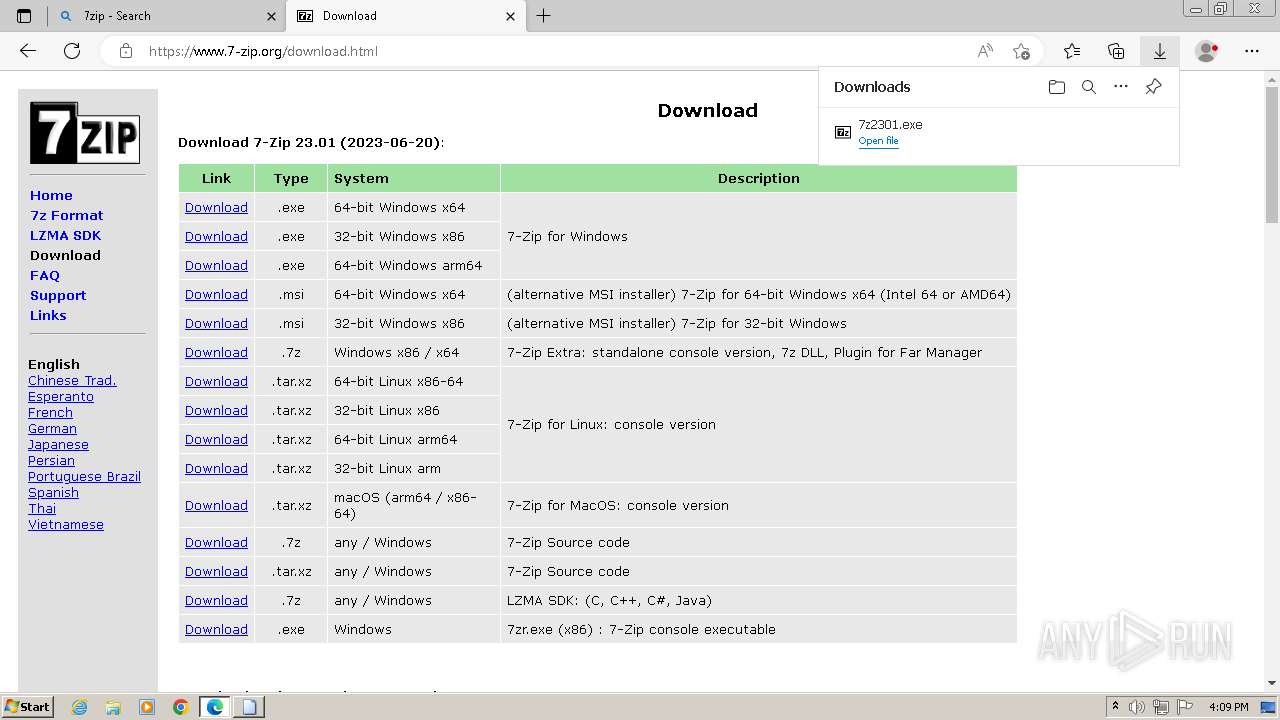The height and width of the screenshot is (720, 1280).
Task: Add this page to favorites star
Action: click(1021, 51)
